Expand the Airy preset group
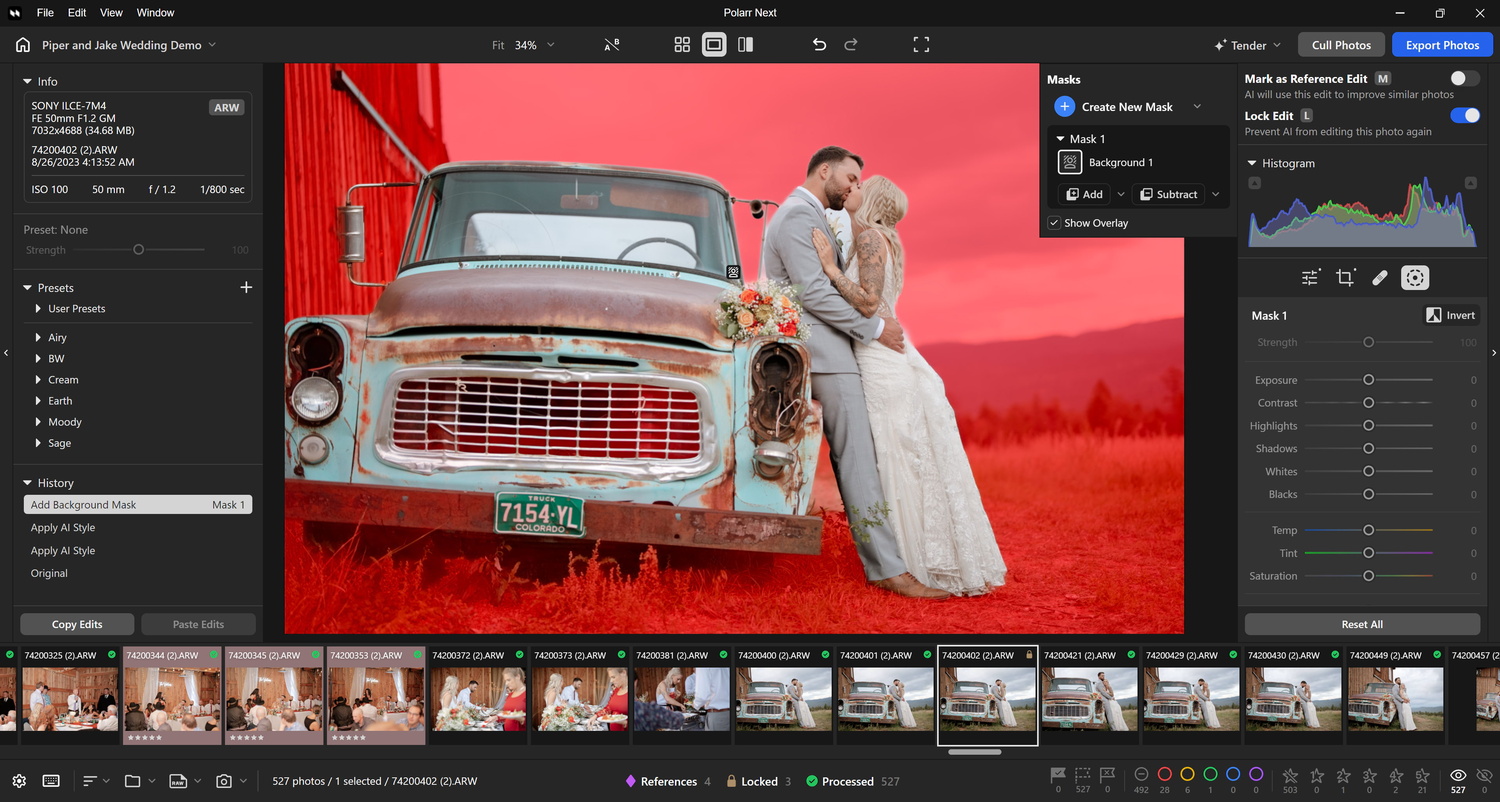 38,338
